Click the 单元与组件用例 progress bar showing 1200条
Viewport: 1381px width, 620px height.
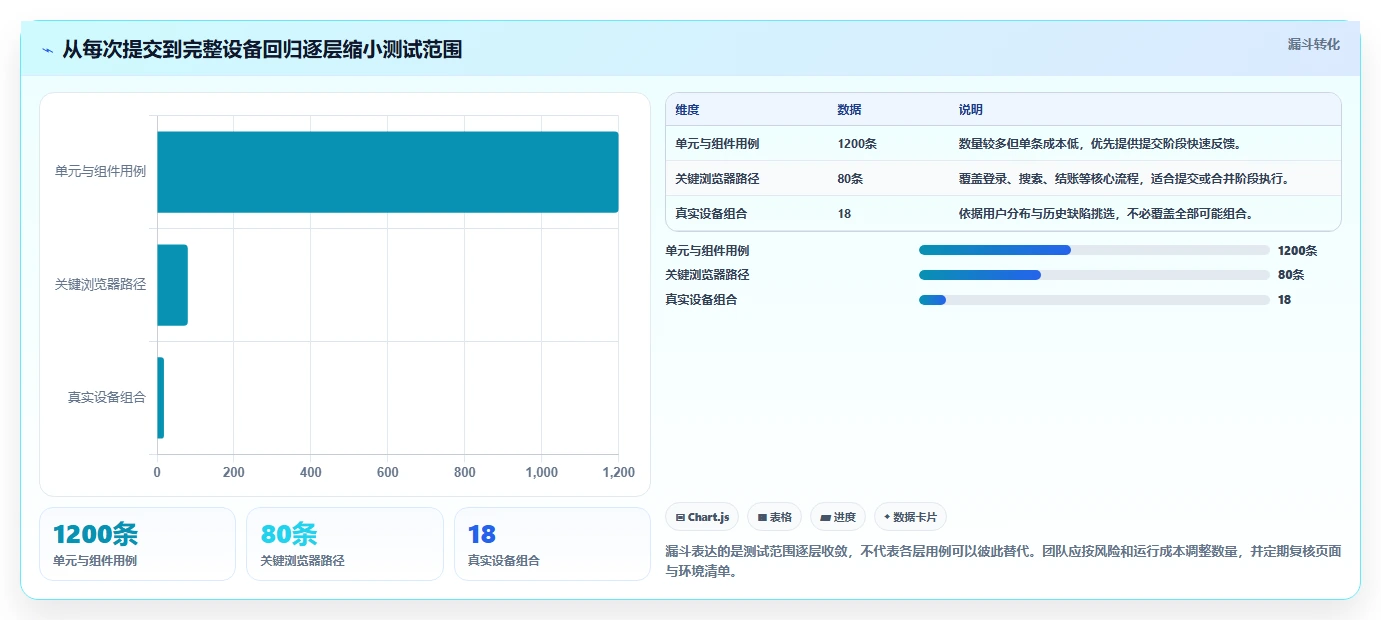coord(1094,250)
